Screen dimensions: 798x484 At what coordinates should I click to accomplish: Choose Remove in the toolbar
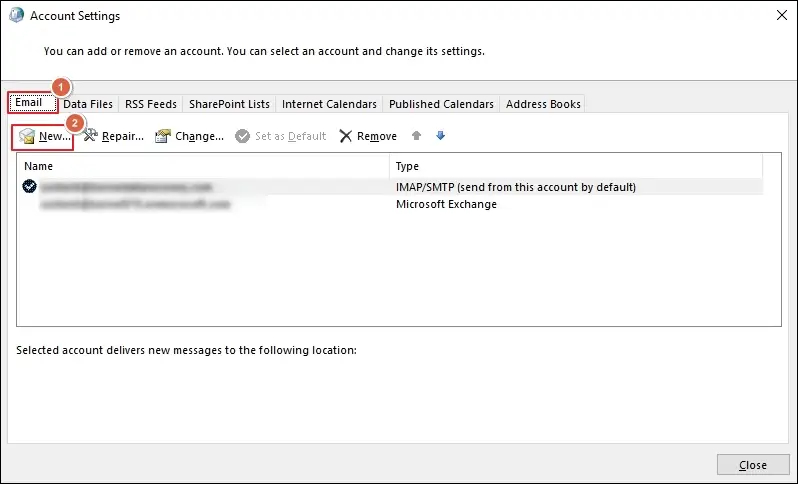(377, 136)
